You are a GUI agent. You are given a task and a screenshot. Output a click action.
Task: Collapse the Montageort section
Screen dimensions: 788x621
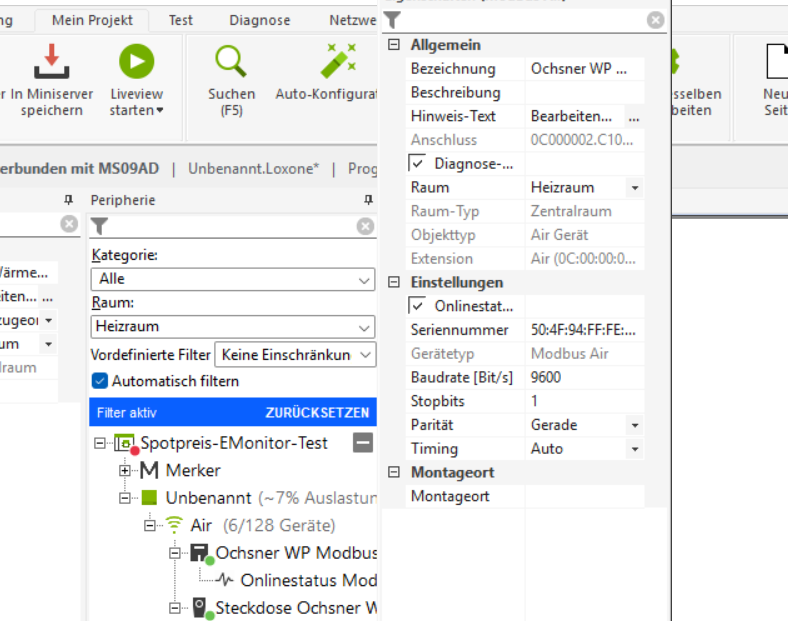(x=394, y=472)
